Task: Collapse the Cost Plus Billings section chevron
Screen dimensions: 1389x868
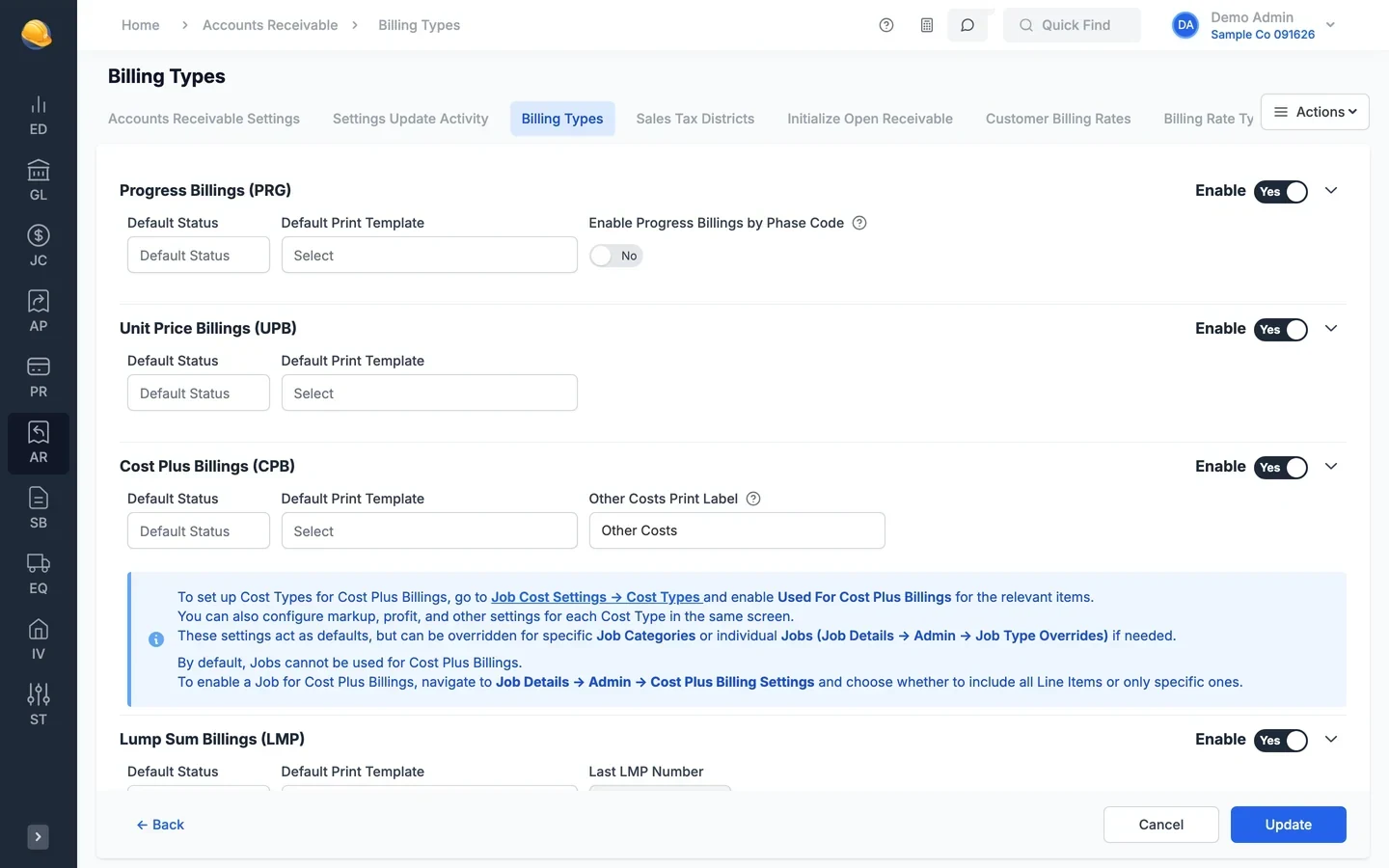Action: pos(1331,467)
